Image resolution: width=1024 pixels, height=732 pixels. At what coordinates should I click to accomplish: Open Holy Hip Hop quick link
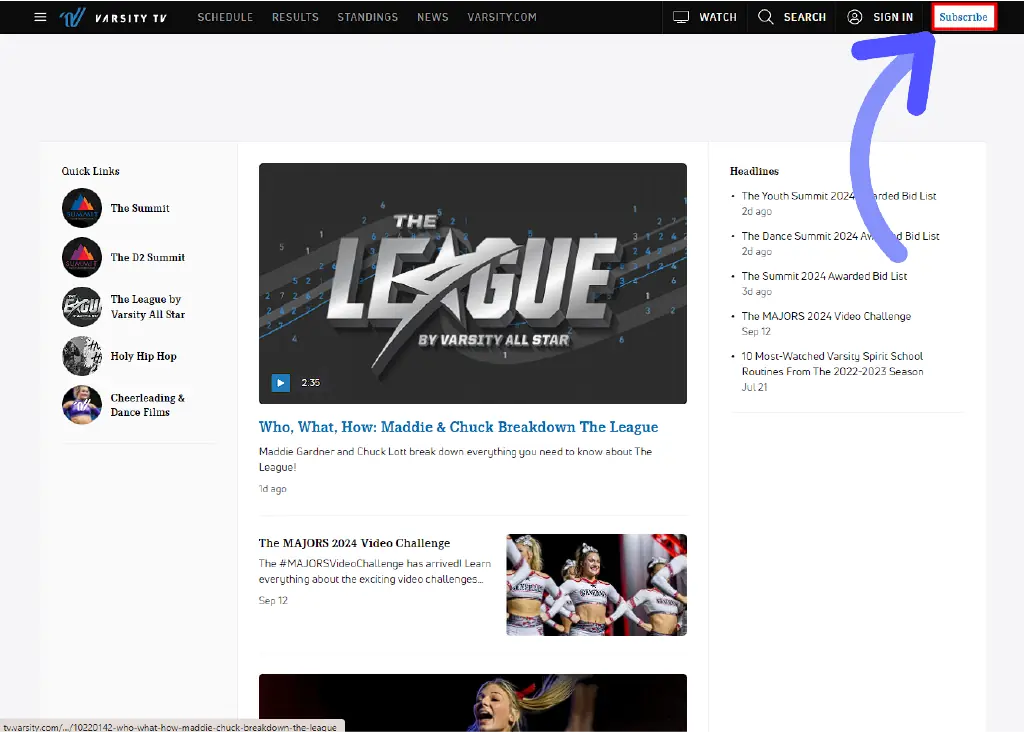click(143, 356)
